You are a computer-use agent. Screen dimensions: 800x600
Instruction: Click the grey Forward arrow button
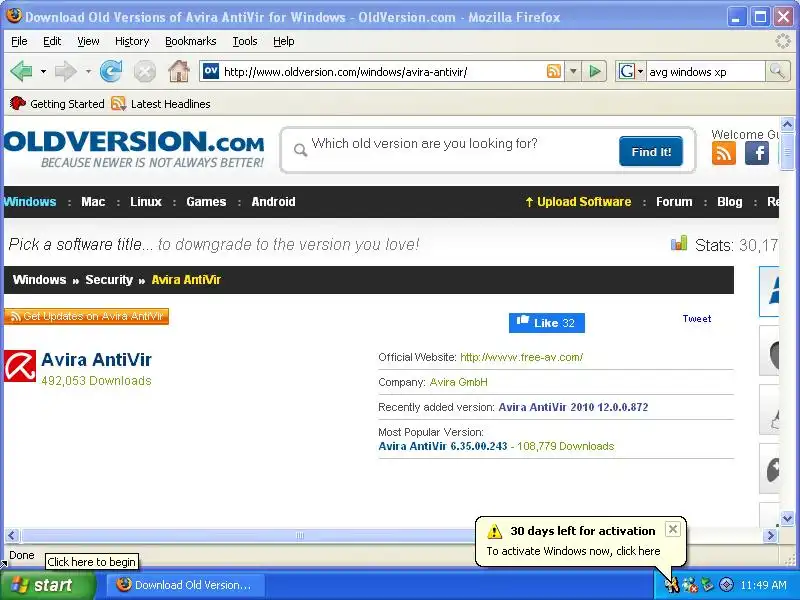pyautogui.click(x=65, y=71)
